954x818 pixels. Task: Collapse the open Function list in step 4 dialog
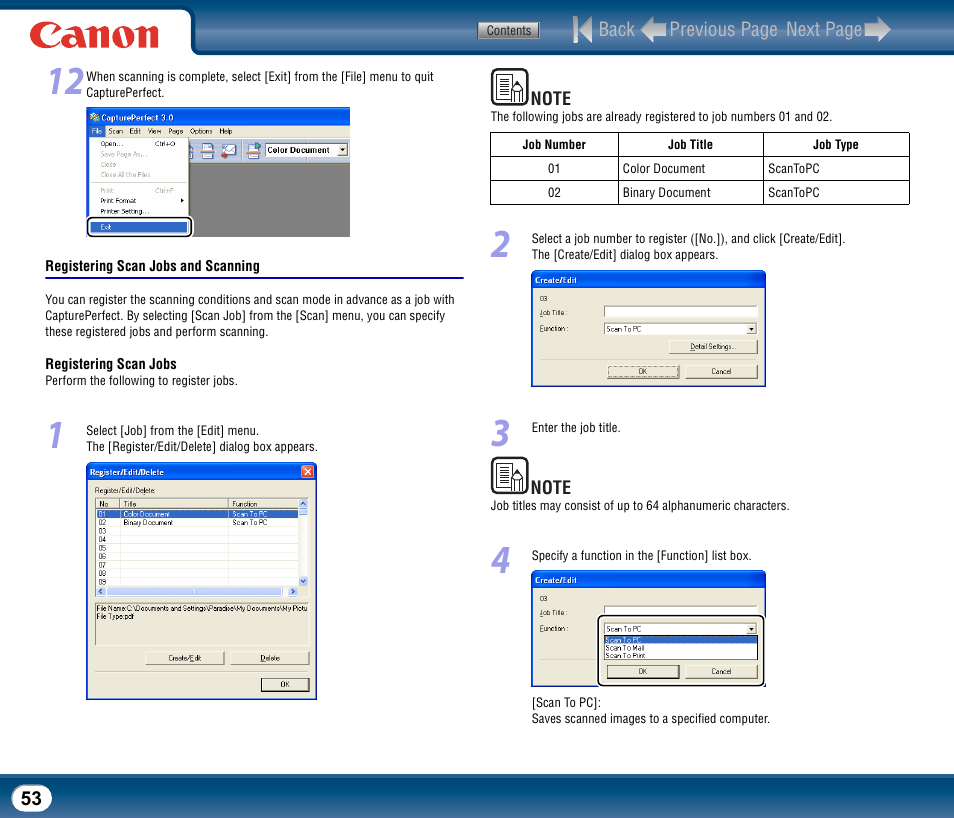click(x=751, y=629)
